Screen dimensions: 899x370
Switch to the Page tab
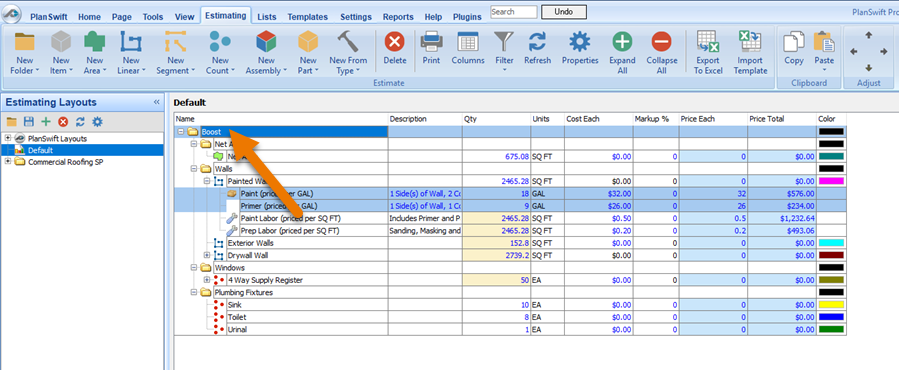tap(122, 17)
